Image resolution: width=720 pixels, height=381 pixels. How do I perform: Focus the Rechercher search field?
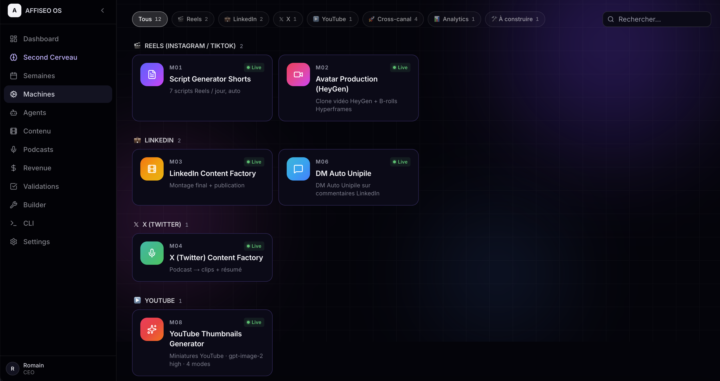click(657, 19)
